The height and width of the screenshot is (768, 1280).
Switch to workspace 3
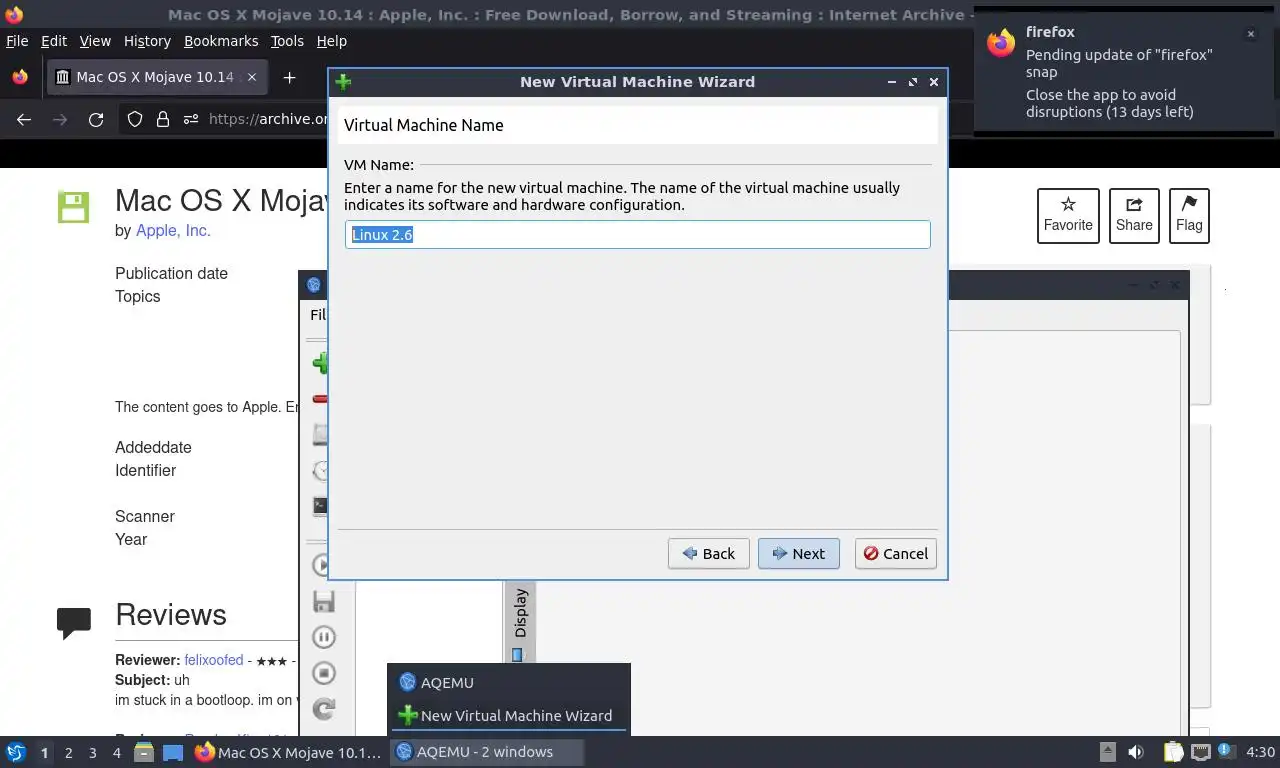[93, 753]
